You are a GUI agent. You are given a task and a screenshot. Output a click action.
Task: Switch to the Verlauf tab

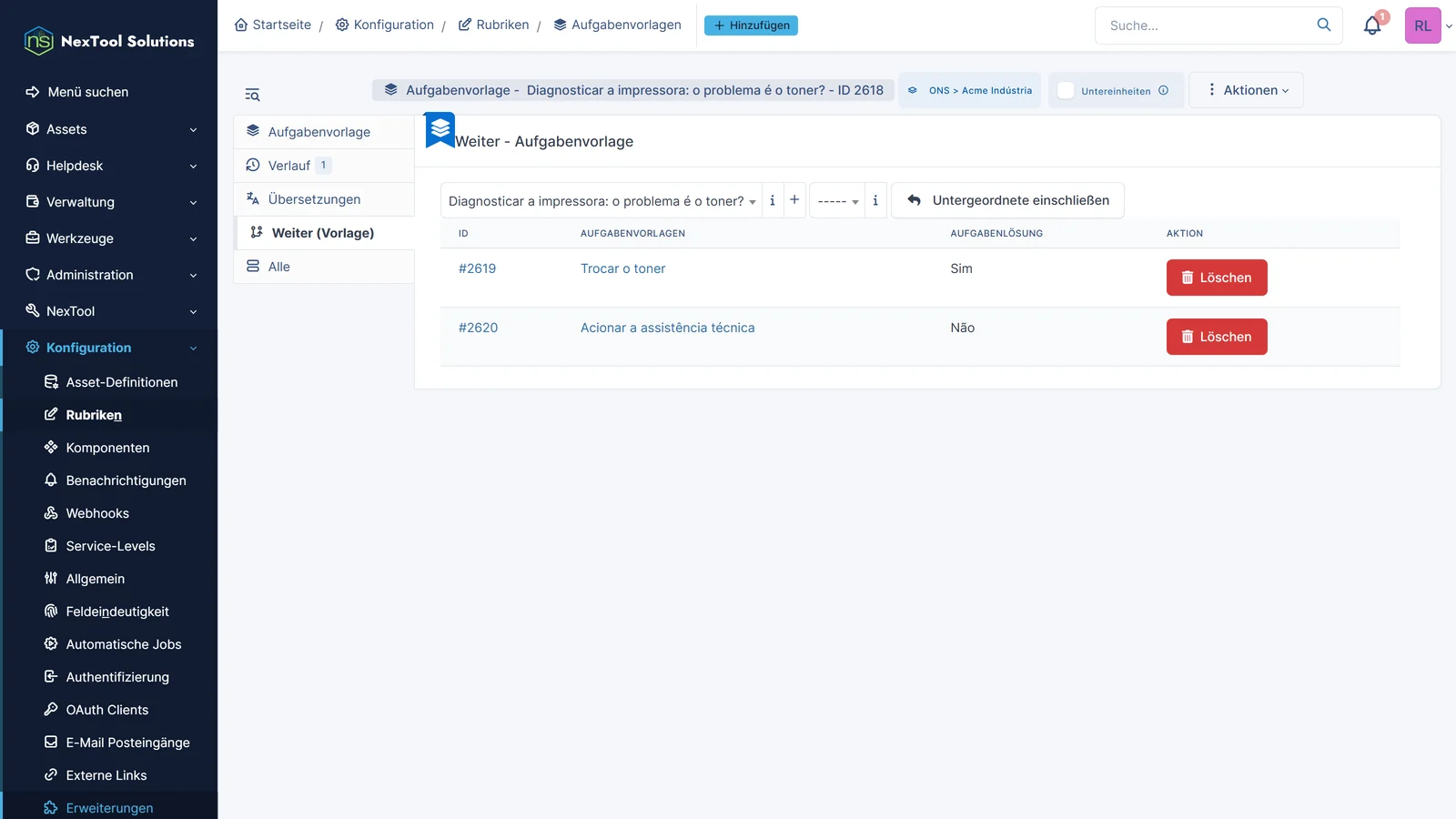(x=324, y=166)
